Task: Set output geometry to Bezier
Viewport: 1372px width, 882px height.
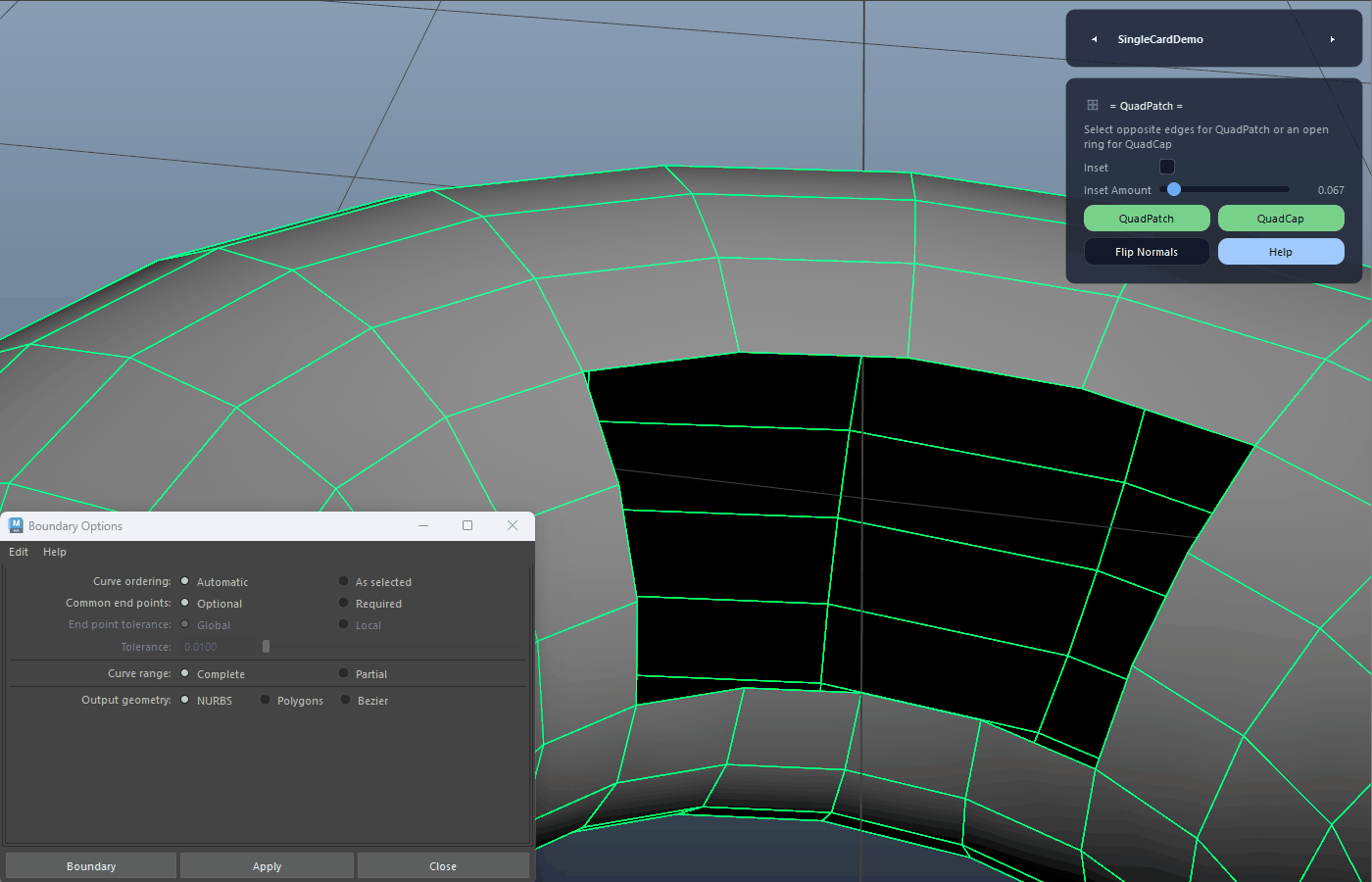Action: (x=346, y=700)
